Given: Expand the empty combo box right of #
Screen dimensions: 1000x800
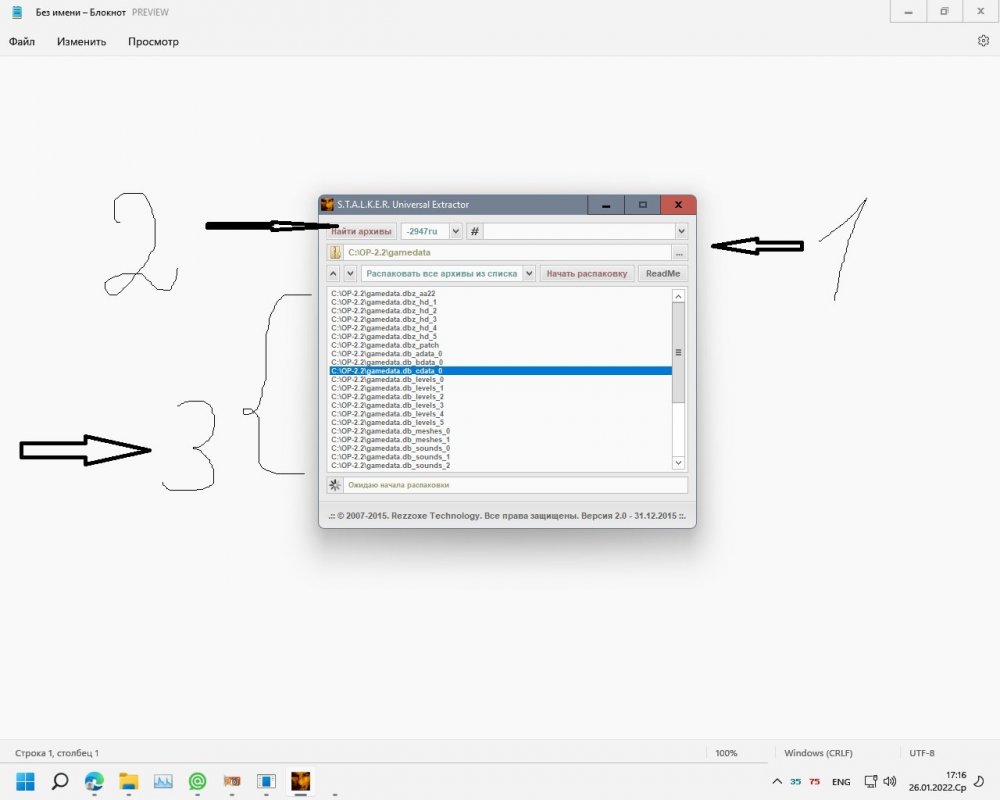Looking at the screenshot, I should 680,231.
